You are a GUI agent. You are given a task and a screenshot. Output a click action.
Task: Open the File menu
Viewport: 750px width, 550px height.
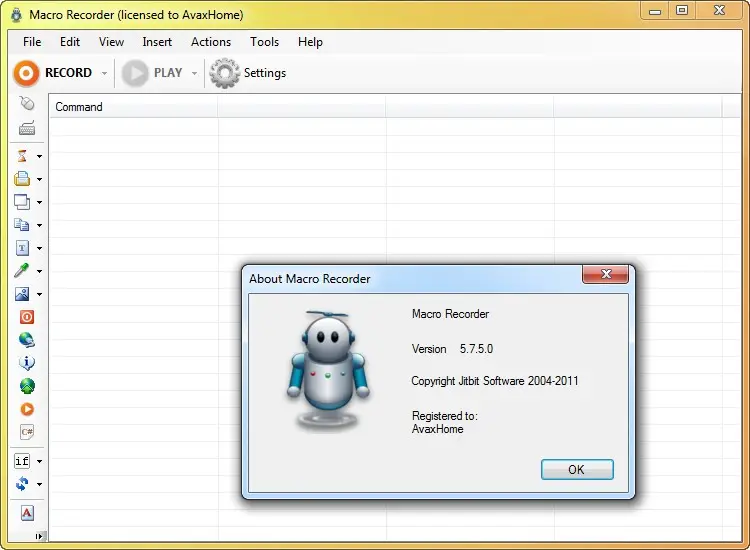tap(32, 42)
